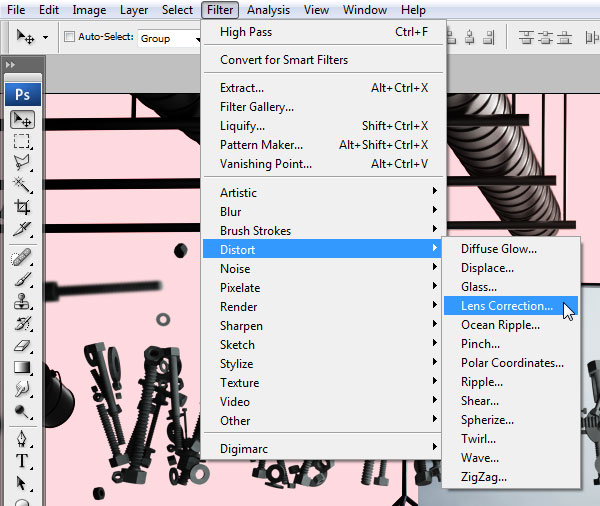Select the Clone Stamp tool
Viewport: 600px width, 506px height.
pyautogui.click(x=23, y=301)
